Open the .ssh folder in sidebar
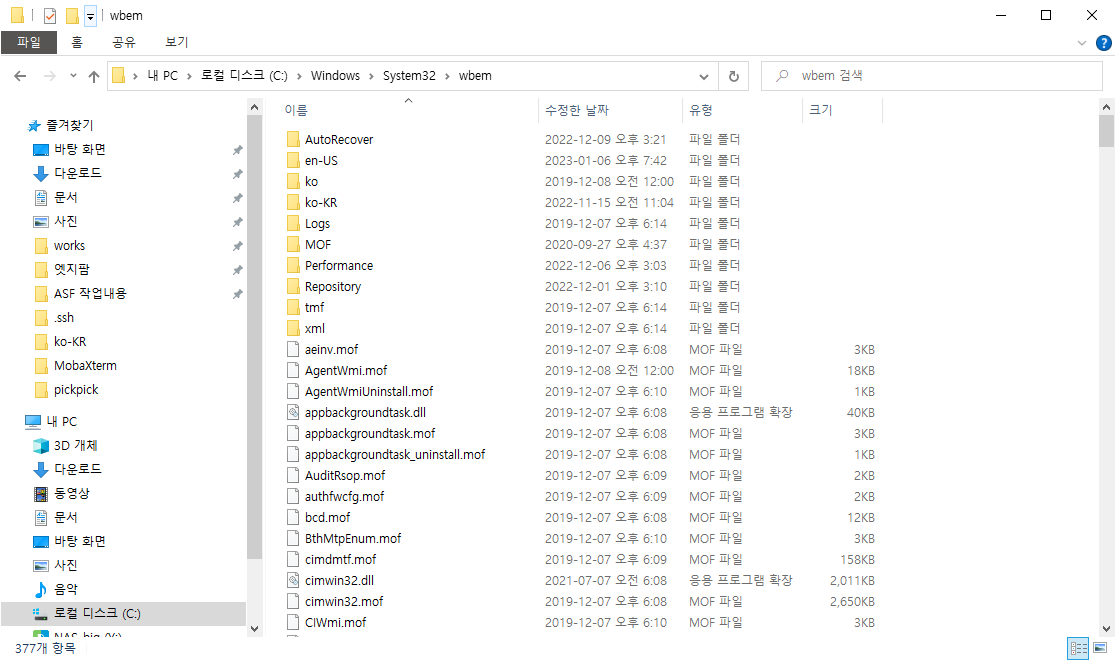Viewport: 1116px width, 661px height. [x=63, y=317]
